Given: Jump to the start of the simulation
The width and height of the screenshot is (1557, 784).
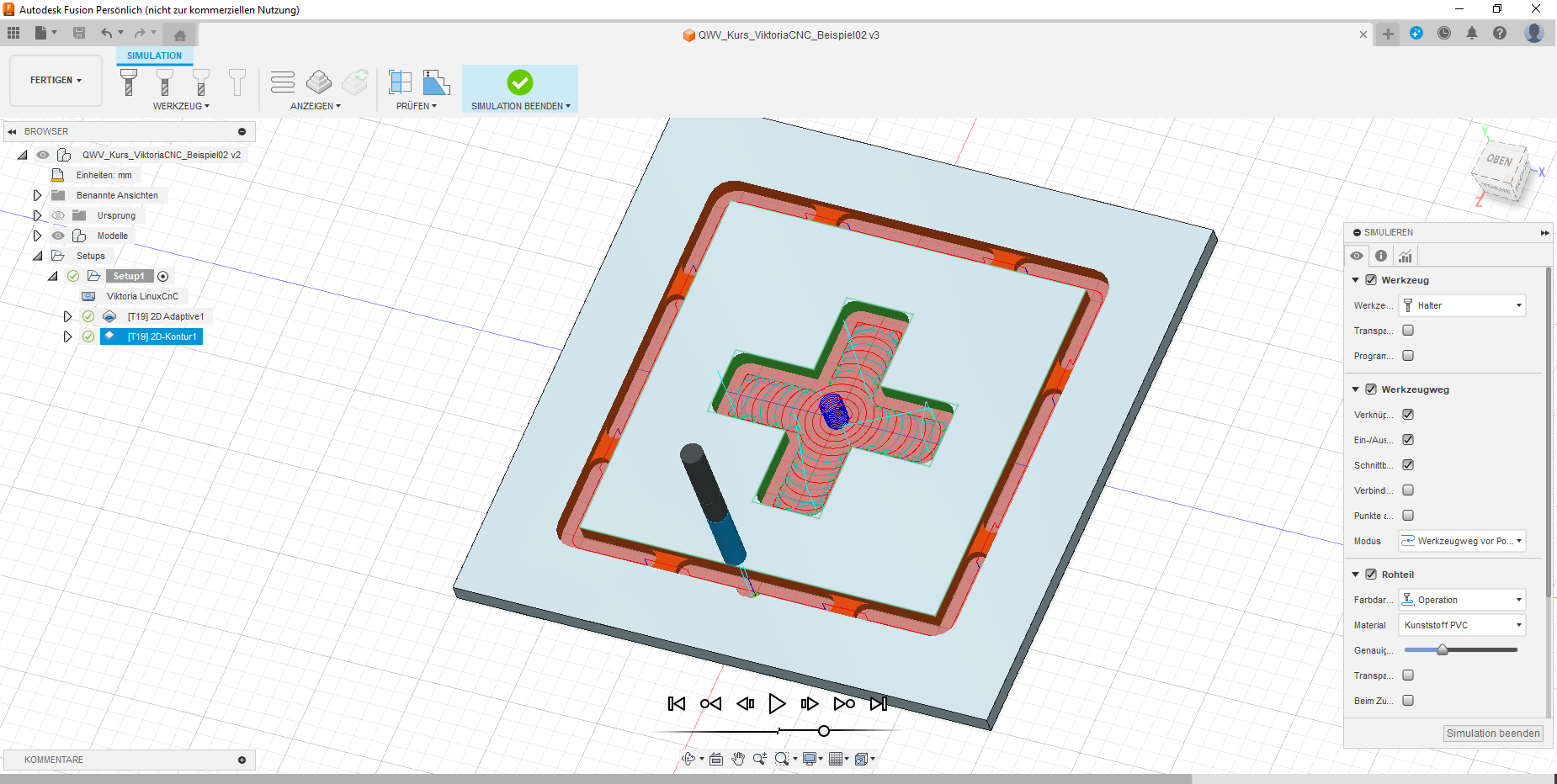Looking at the screenshot, I should pyautogui.click(x=676, y=704).
